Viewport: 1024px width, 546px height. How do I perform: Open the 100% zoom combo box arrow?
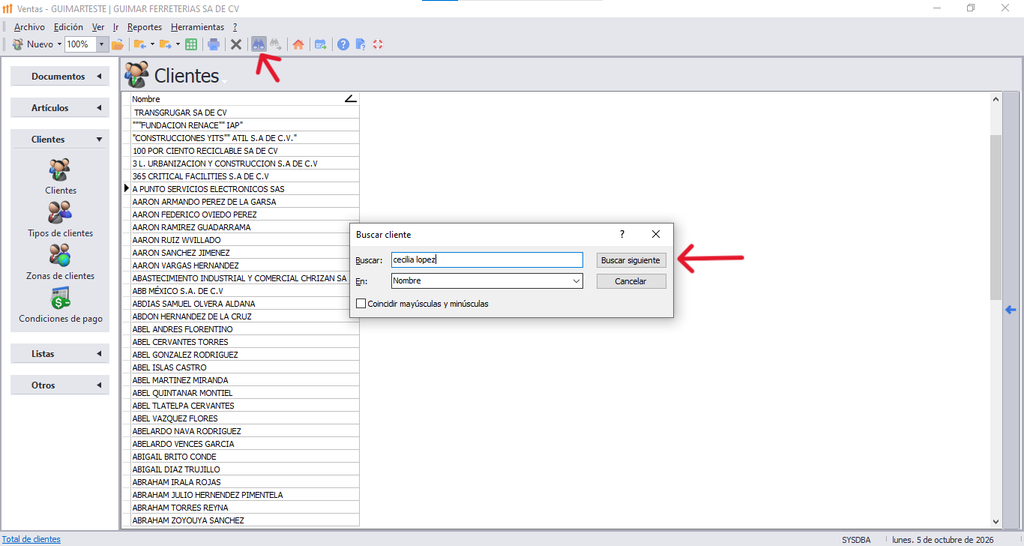[101, 44]
